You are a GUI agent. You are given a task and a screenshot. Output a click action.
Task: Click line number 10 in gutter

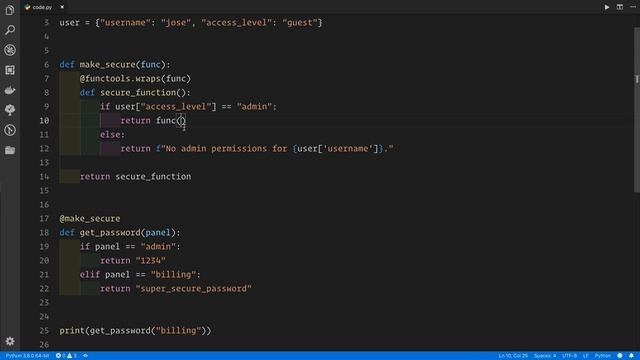44,120
